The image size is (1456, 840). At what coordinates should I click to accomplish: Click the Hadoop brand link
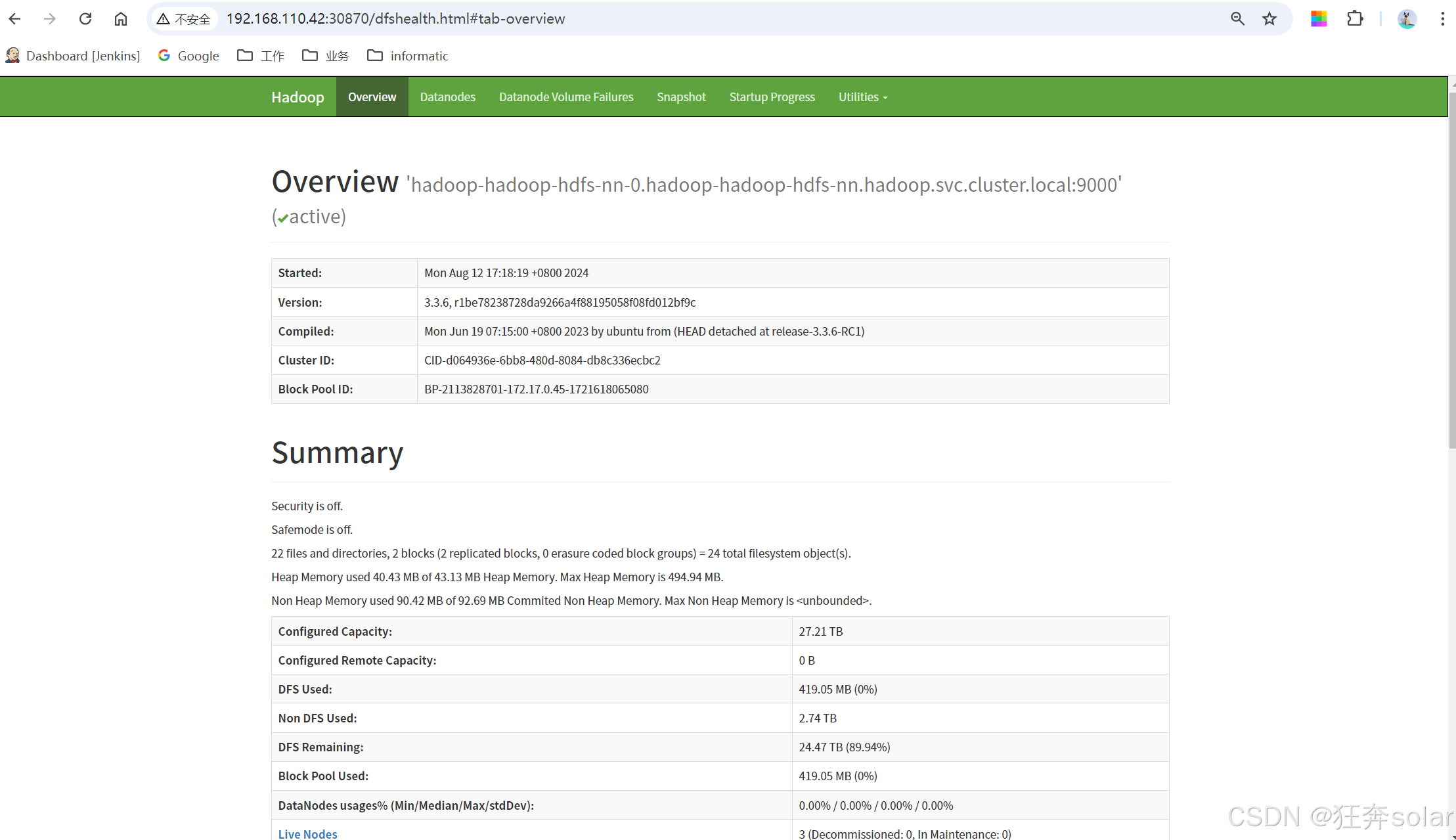pyautogui.click(x=298, y=97)
